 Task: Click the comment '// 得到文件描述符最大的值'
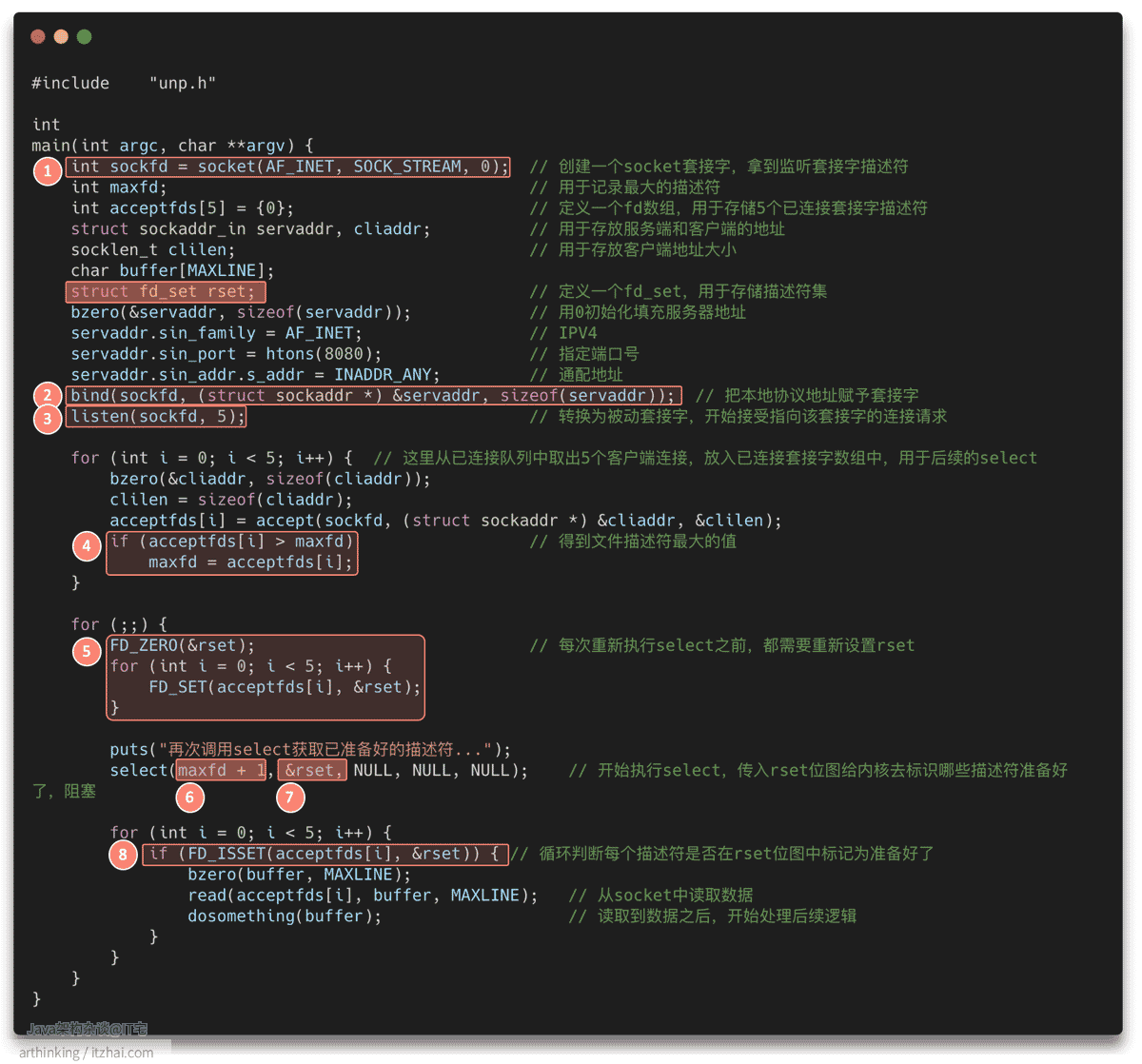633,542
